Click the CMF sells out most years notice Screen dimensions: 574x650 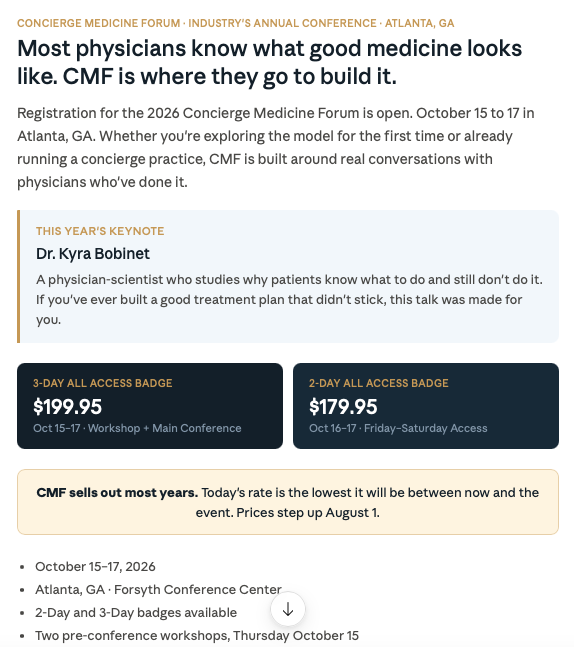coord(288,502)
